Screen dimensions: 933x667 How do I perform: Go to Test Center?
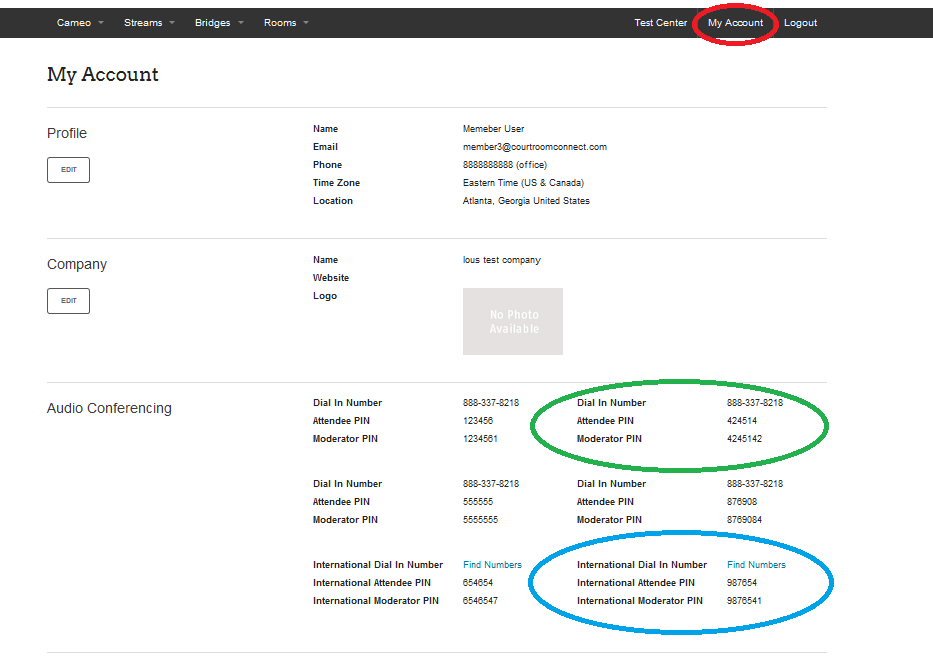(x=660, y=23)
